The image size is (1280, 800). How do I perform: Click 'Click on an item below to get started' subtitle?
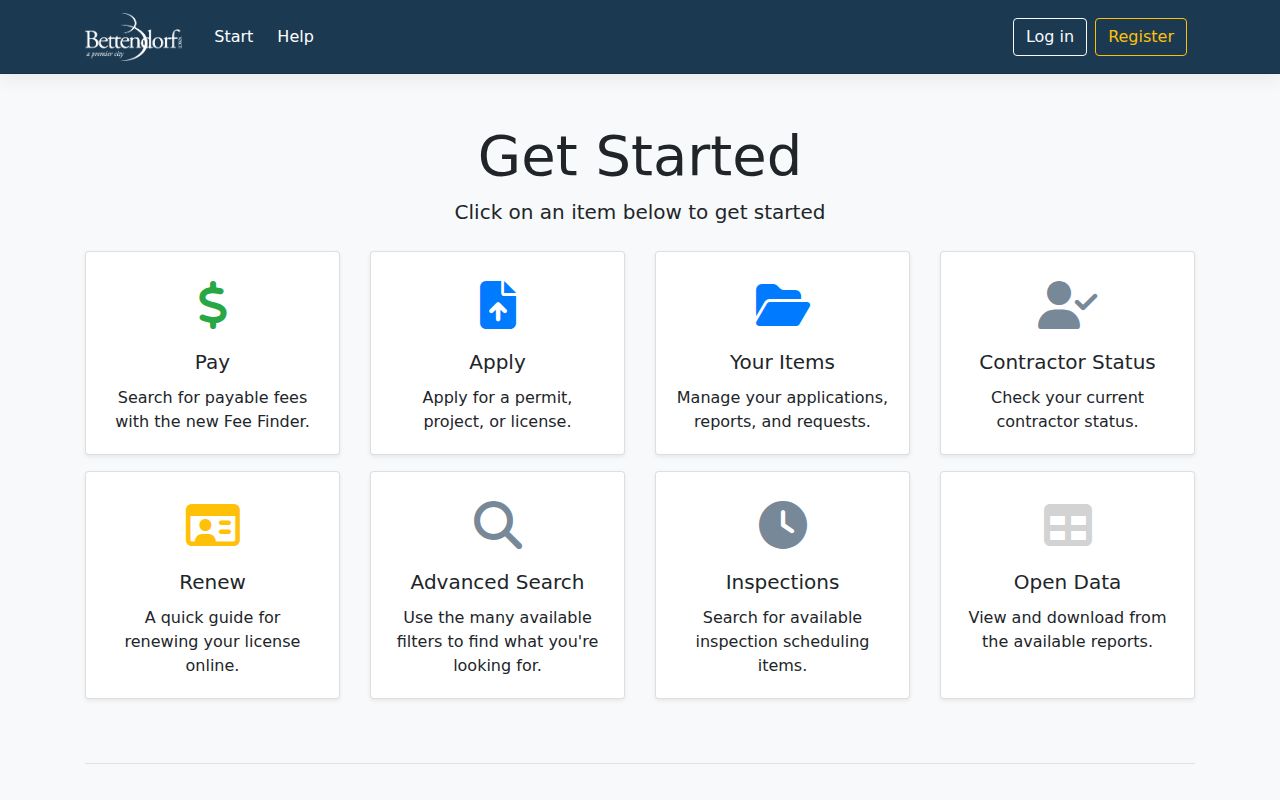pyautogui.click(x=640, y=212)
